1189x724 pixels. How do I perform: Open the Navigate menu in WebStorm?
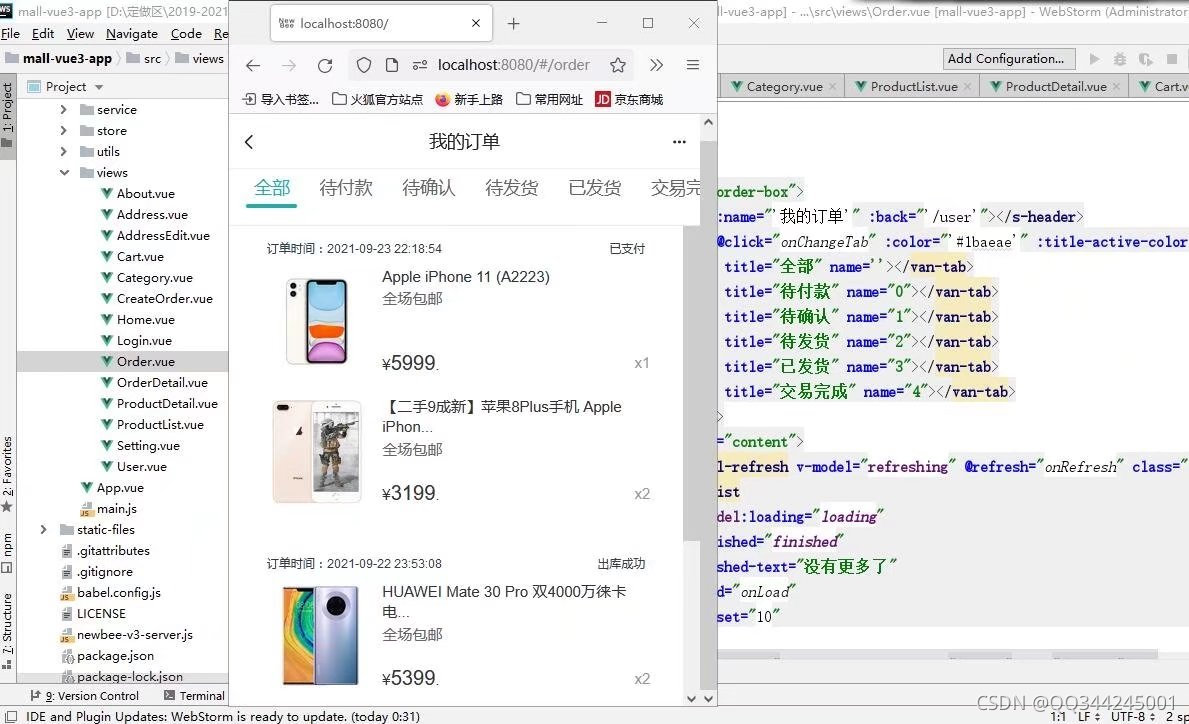pos(132,33)
